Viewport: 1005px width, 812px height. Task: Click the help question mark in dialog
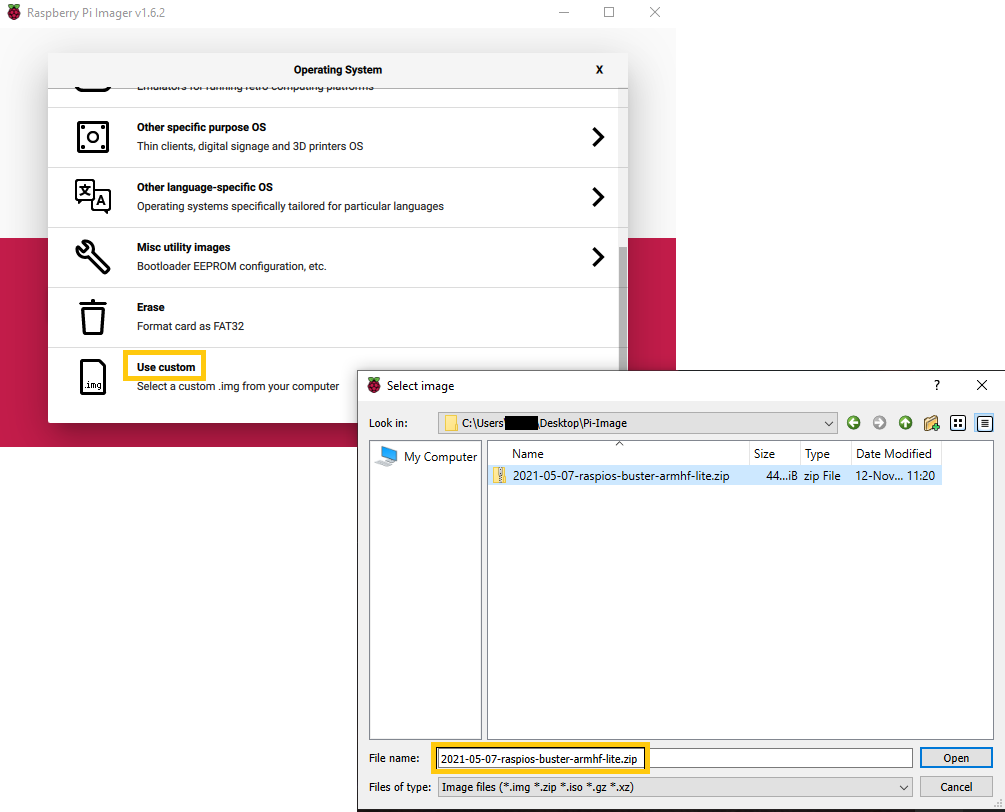(x=936, y=385)
